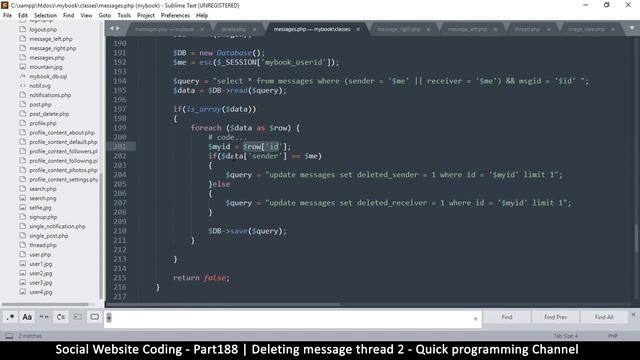Open signup.php in sidebar
Viewport: 640px width, 360px height.
click(43, 217)
